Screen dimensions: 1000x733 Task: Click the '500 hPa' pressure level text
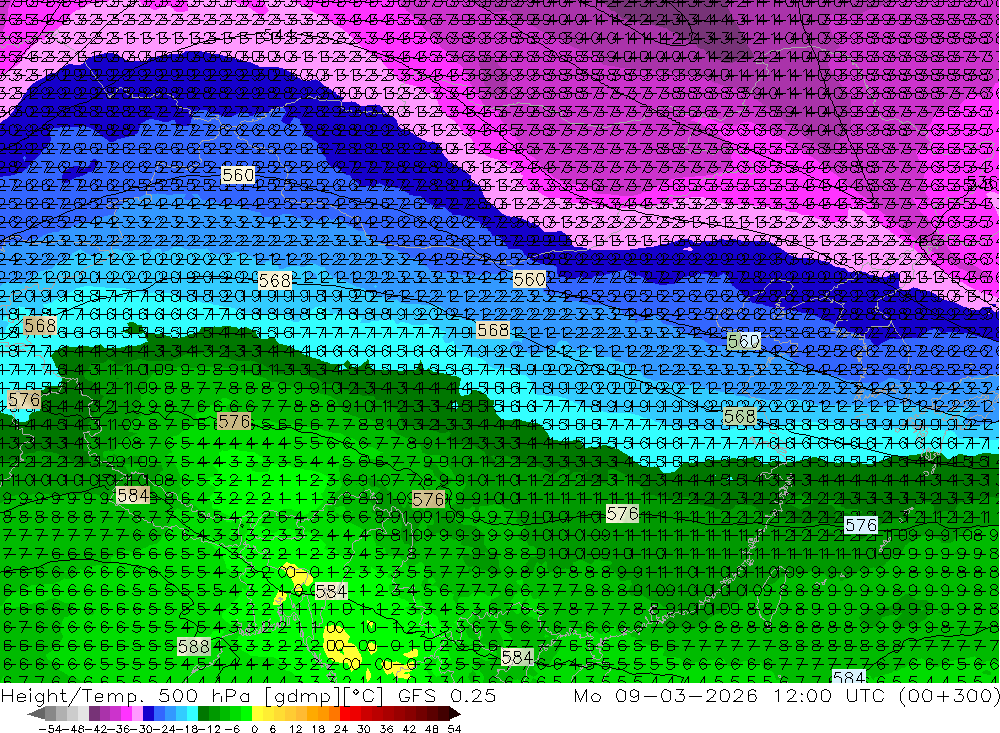point(203,696)
